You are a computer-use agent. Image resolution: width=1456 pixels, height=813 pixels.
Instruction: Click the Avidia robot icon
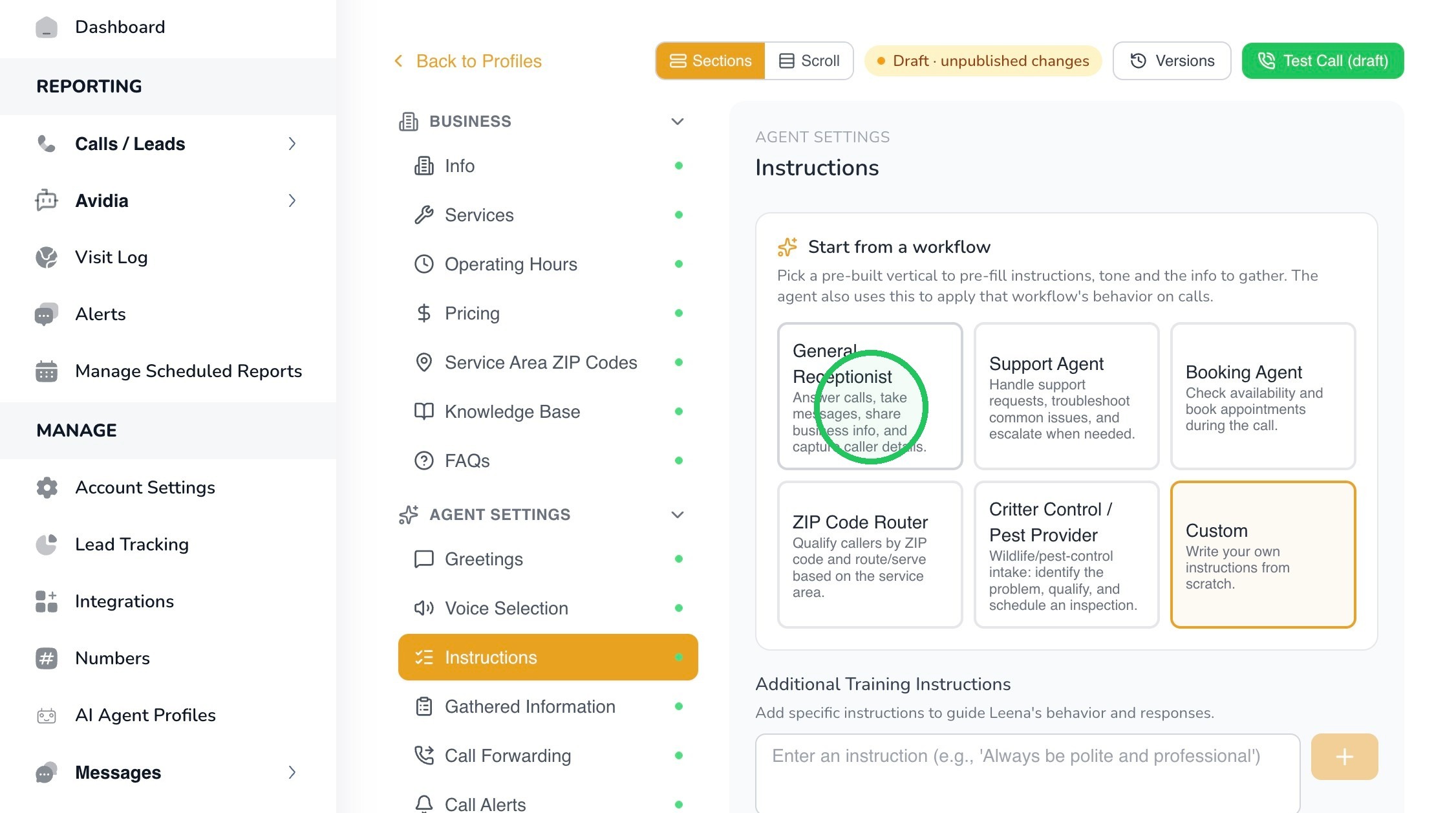(46, 201)
